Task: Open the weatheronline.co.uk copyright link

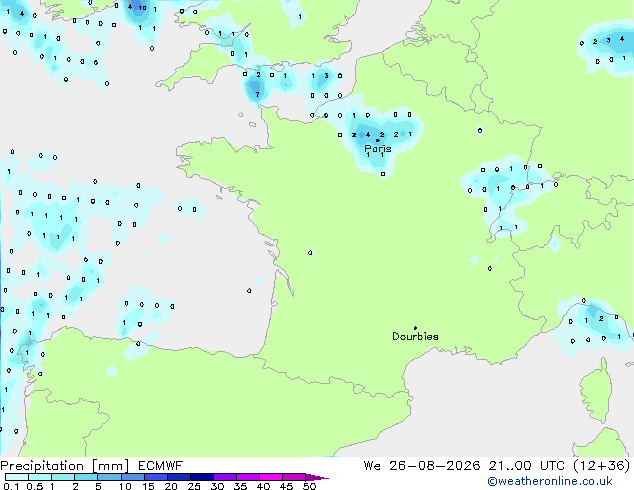Action: pos(550,481)
